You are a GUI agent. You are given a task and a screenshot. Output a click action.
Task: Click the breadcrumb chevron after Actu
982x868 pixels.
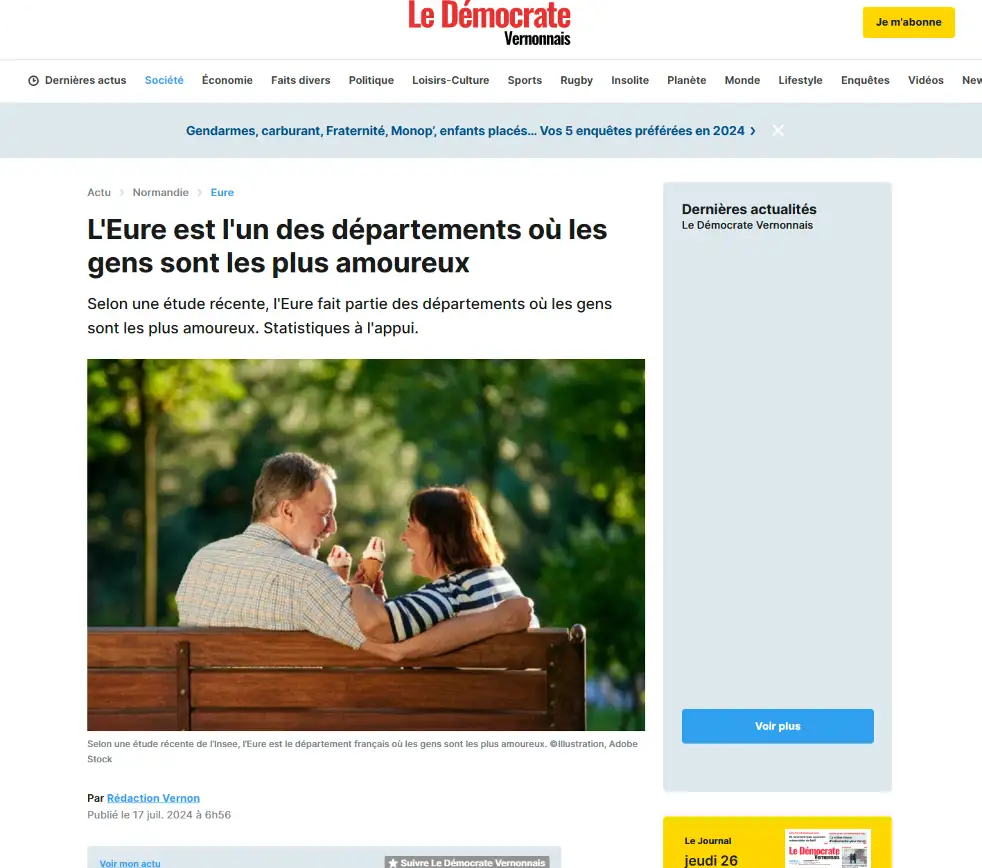pos(121,193)
